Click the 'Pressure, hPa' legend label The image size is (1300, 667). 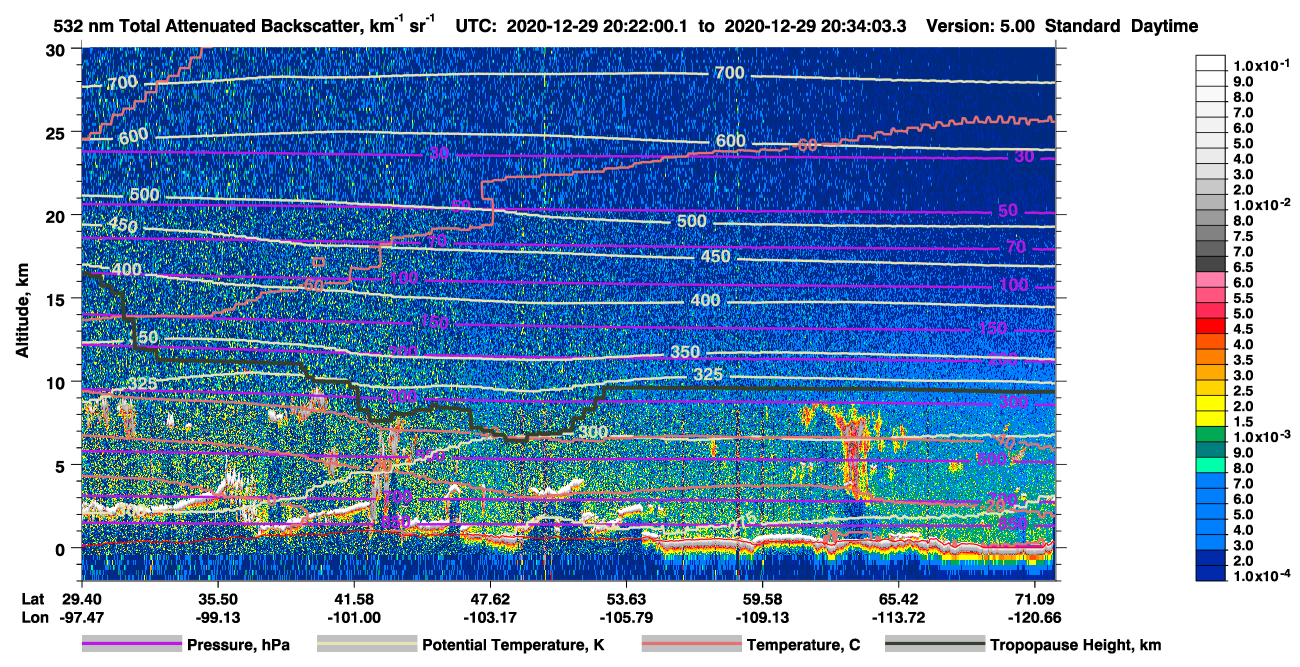(238, 646)
